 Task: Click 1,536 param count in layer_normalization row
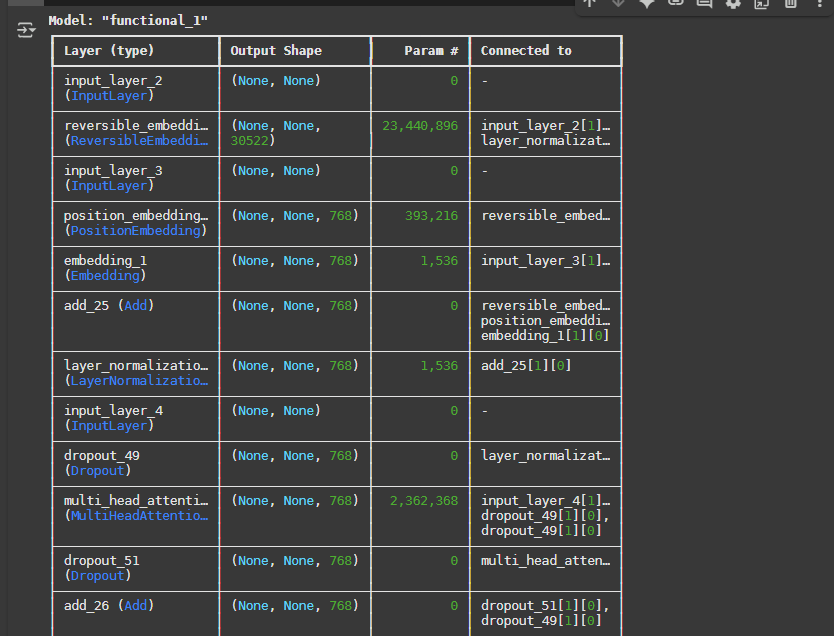(439, 366)
